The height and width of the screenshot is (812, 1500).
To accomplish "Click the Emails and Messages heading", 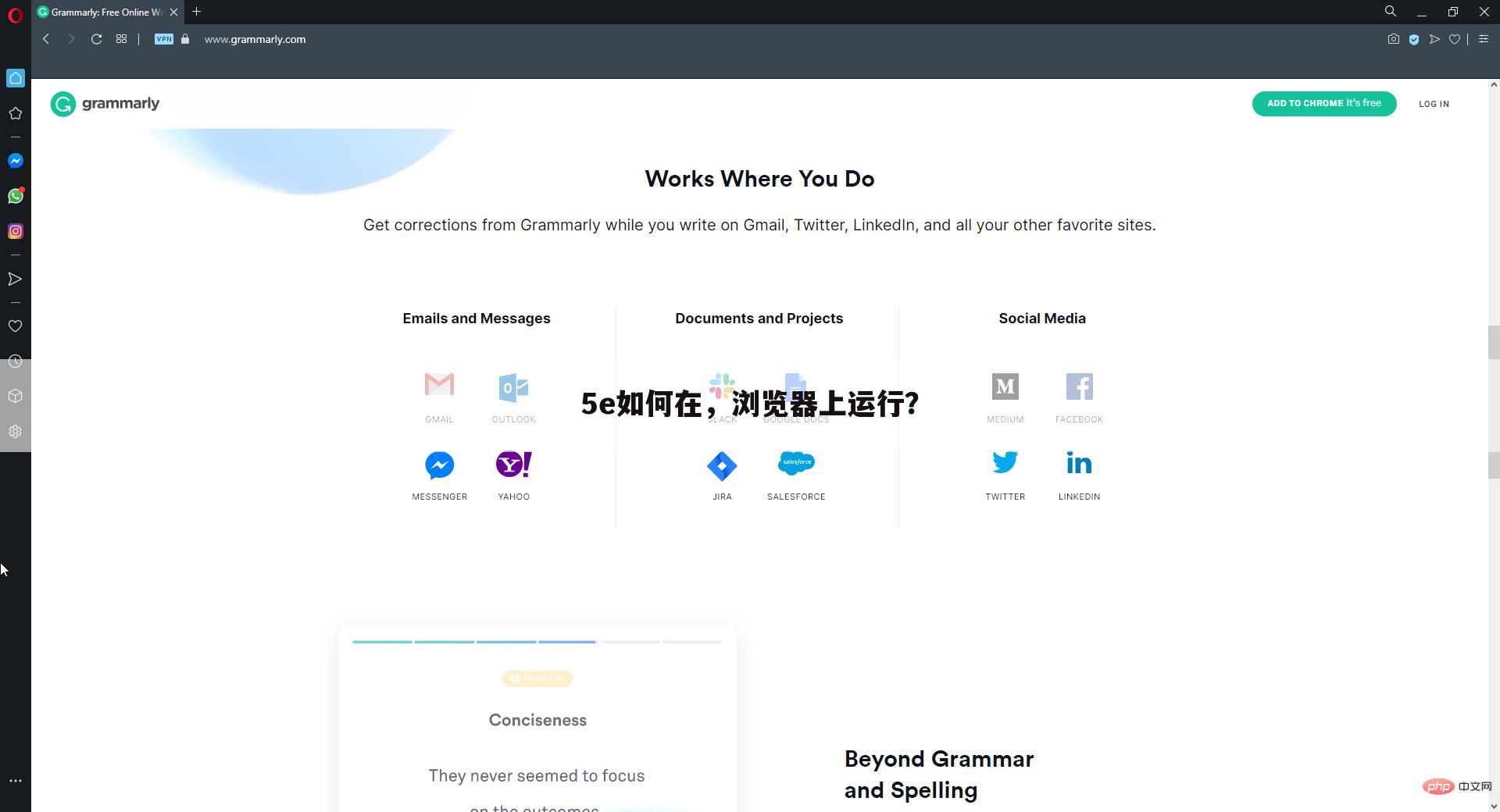I will [477, 319].
